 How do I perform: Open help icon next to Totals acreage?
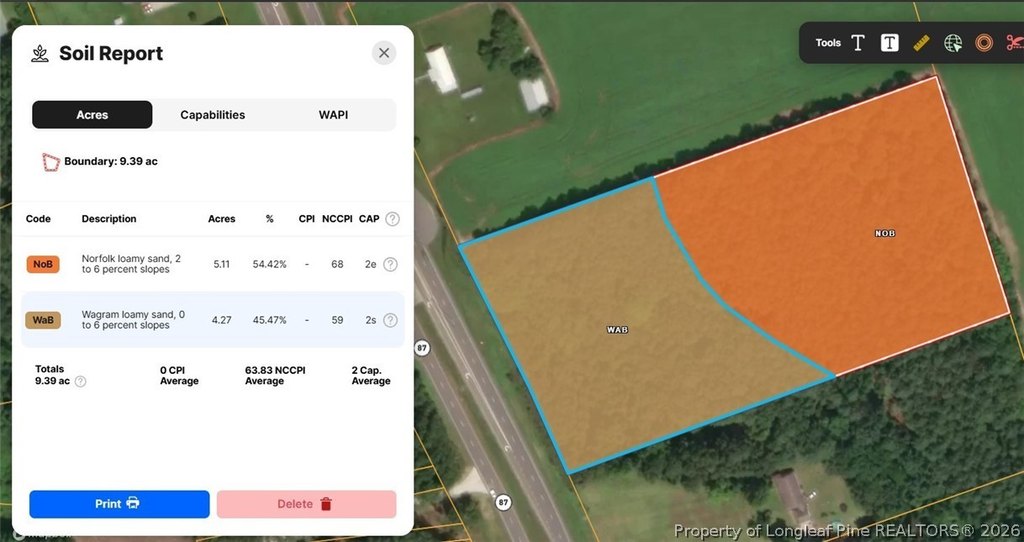coord(80,381)
